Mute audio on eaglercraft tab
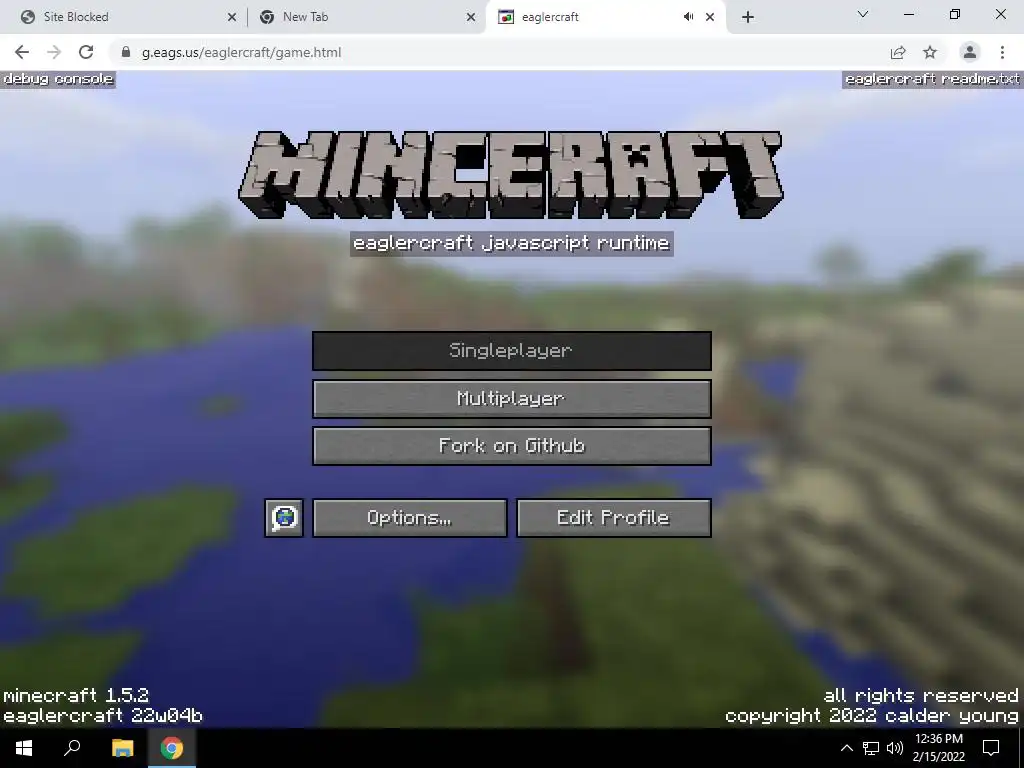 coord(688,17)
